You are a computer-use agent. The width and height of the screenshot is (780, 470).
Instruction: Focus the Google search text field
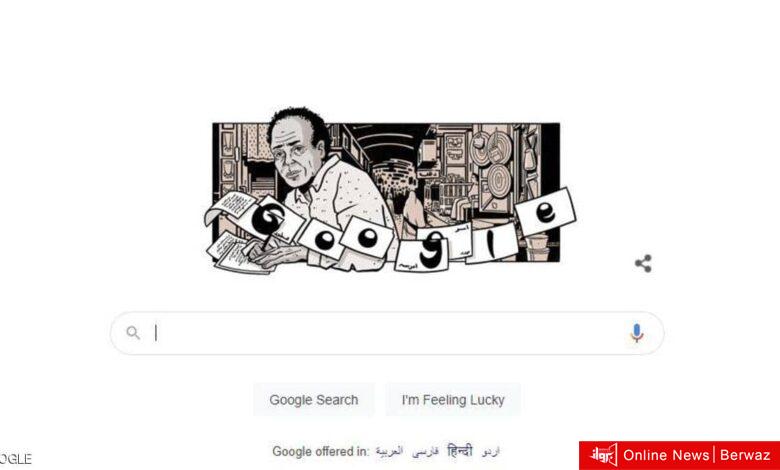click(387, 333)
